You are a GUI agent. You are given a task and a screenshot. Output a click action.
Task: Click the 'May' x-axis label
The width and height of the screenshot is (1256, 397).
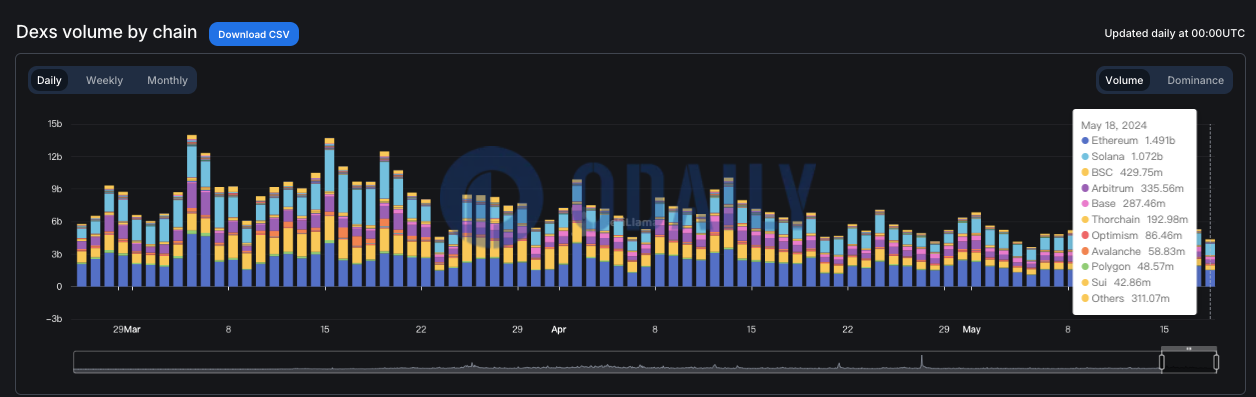tap(972, 329)
